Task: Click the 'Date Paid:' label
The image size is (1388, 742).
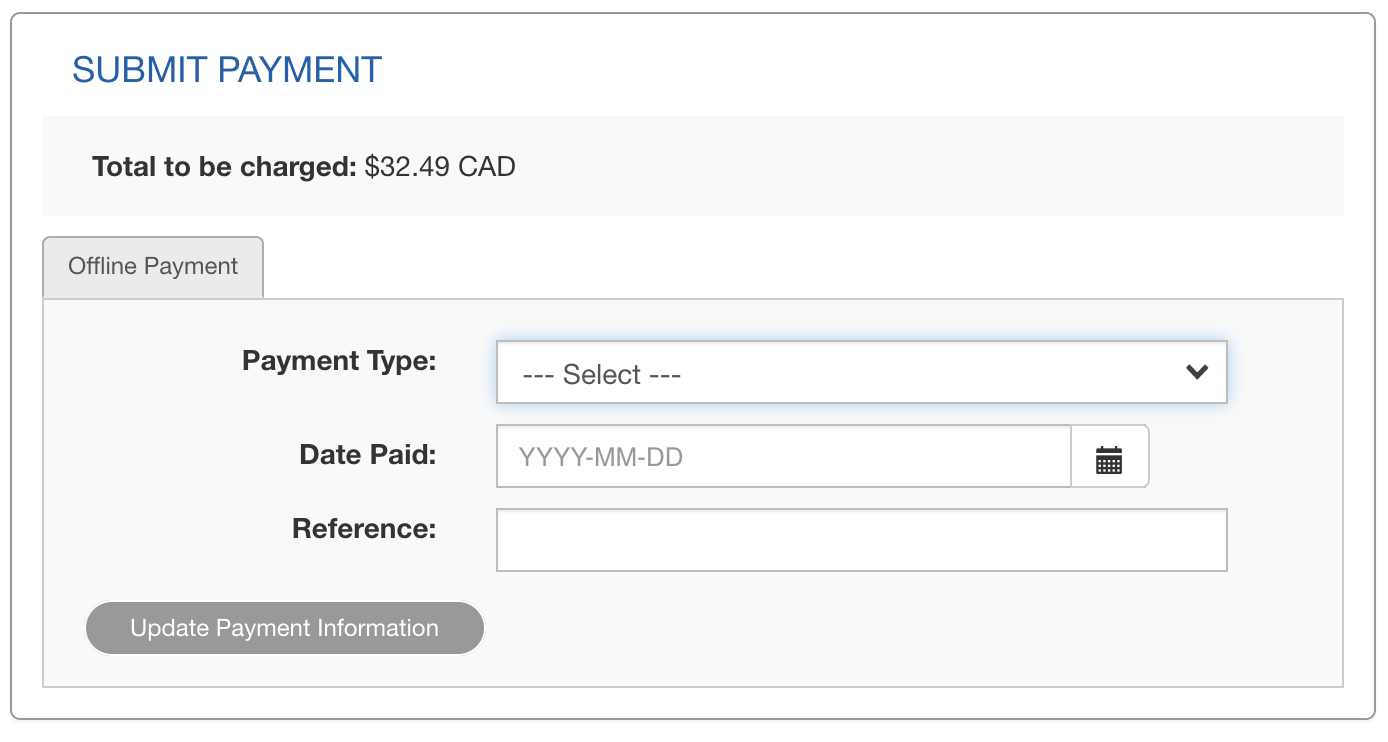Action: pos(367,455)
